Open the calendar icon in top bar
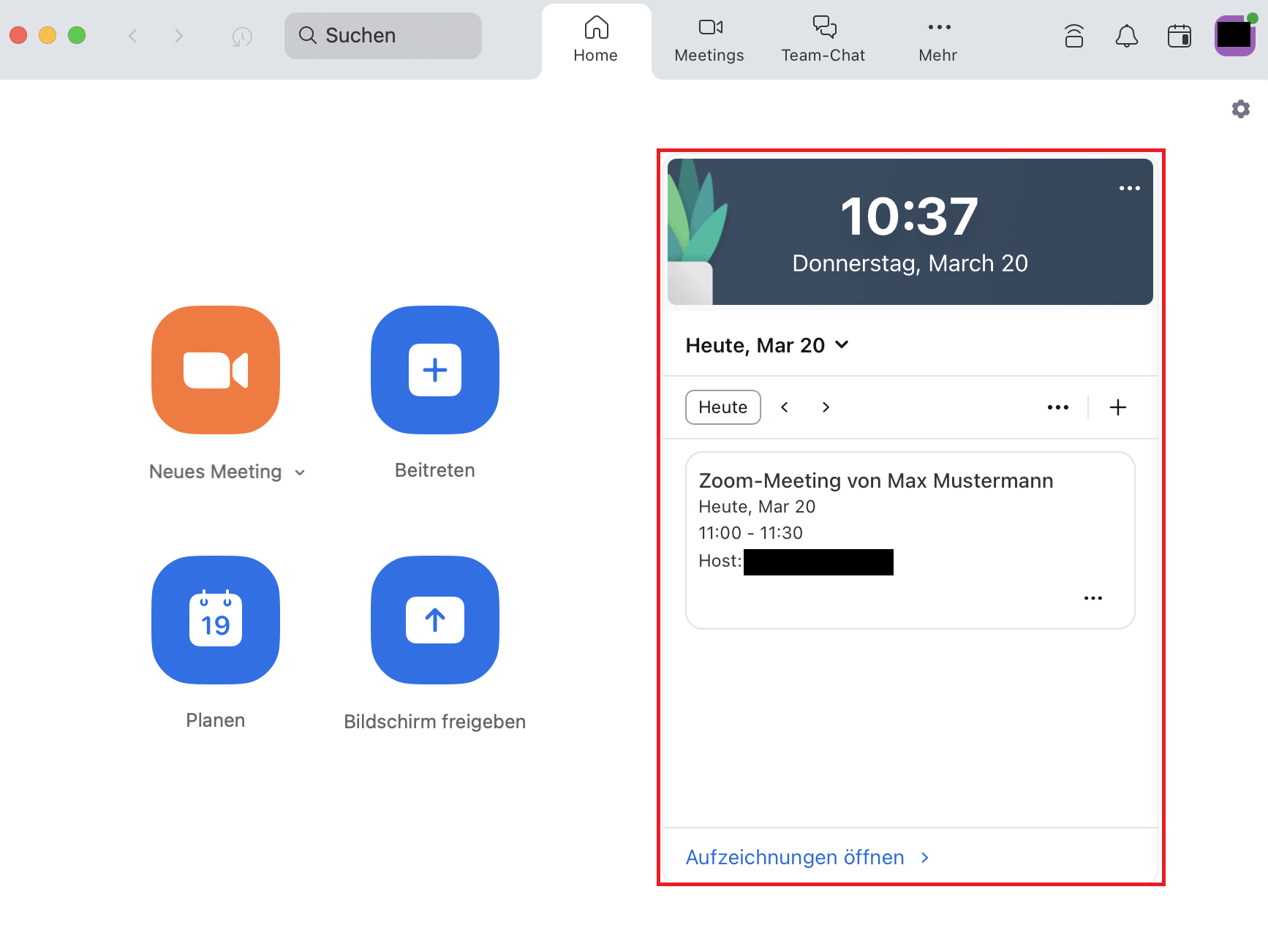The image size is (1268, 952). [x=1179, y=36]
